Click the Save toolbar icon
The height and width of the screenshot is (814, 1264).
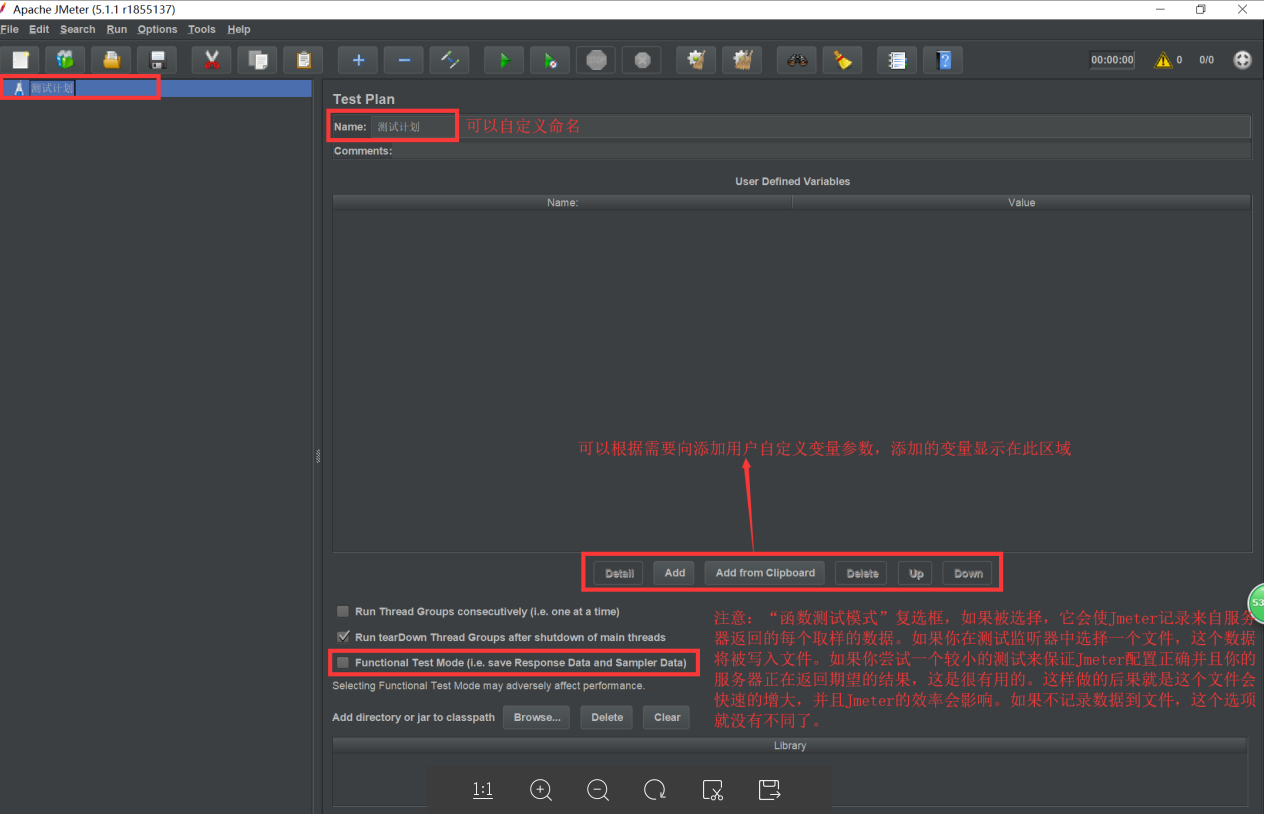157,59
